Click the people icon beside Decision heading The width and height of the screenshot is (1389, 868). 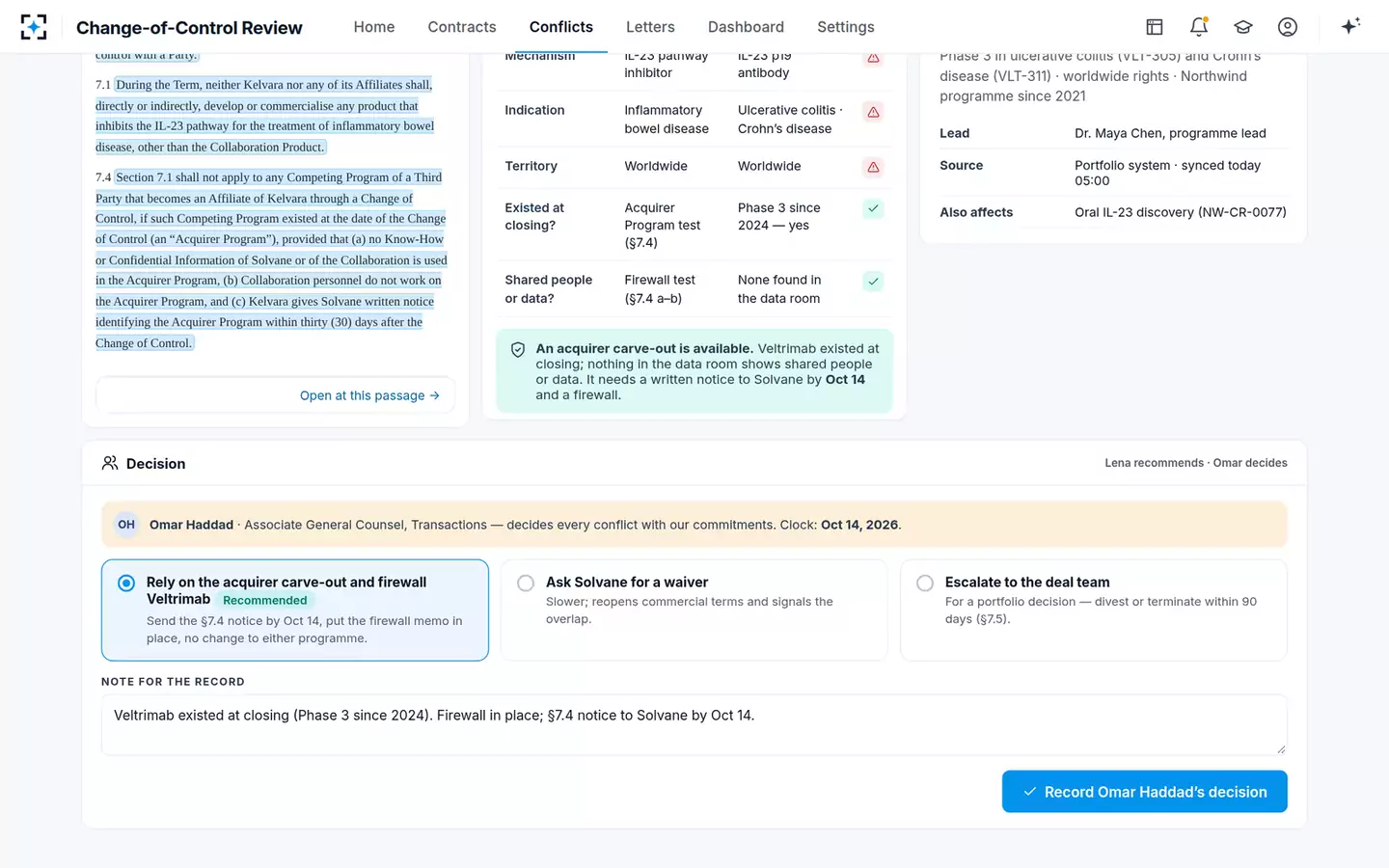pos(110,463)
